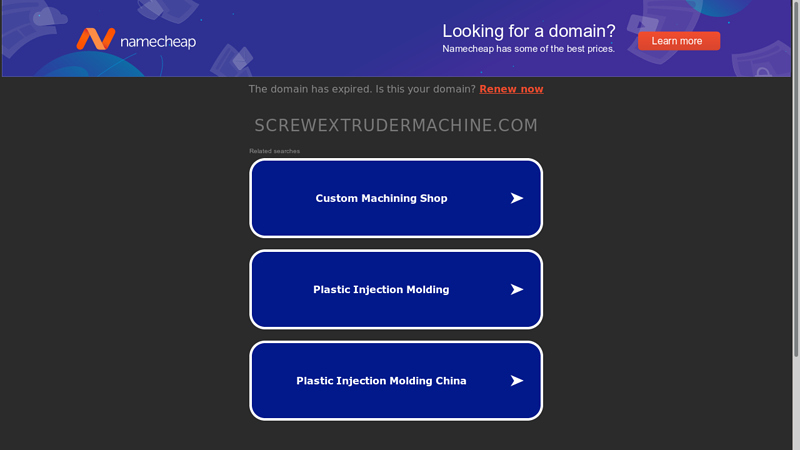The width and height of the screenshot is (800, 450).
Task: Click the namecheap wordmark text
Action: tap(158, 41)
